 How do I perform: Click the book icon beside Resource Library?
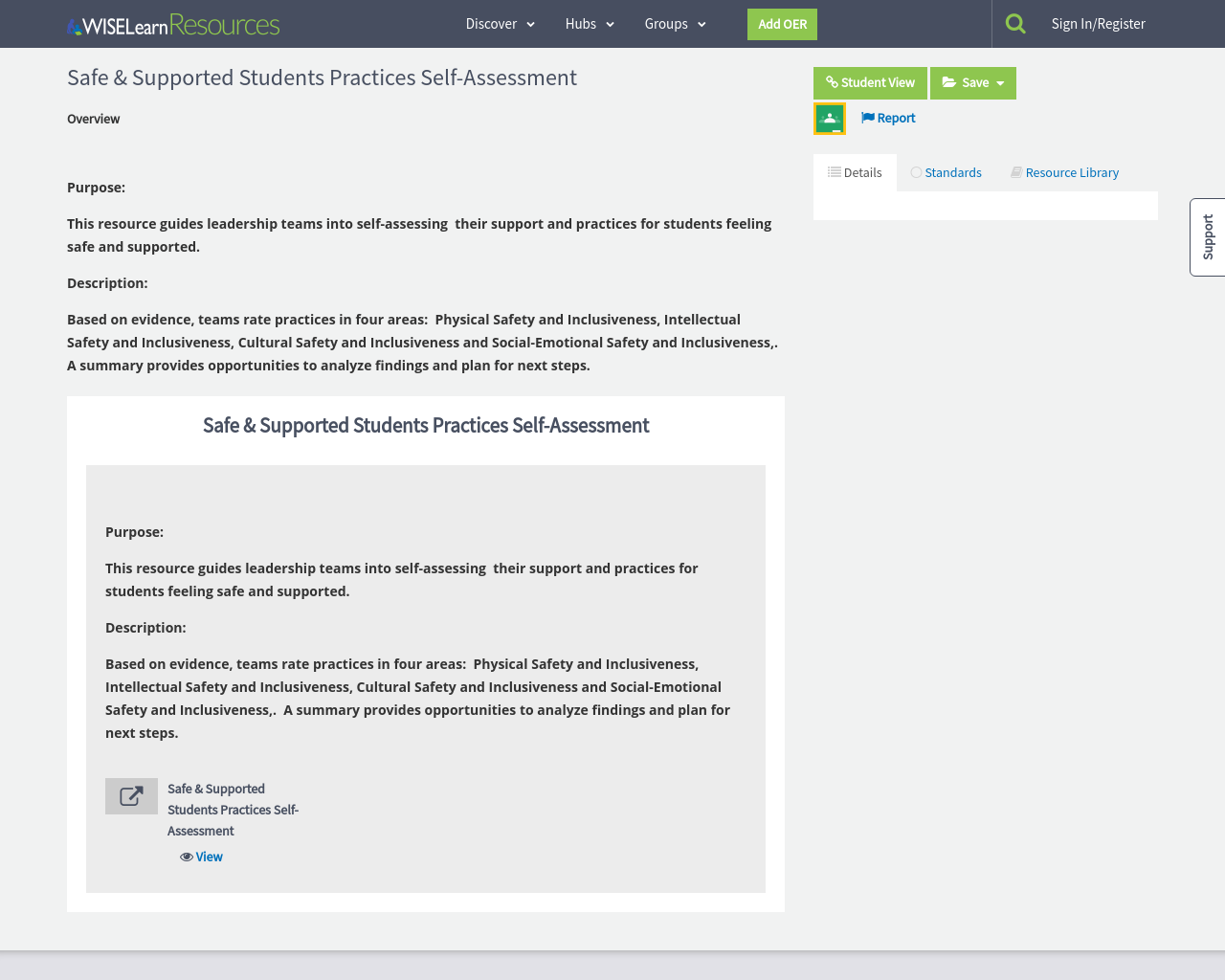[1014, 172]
